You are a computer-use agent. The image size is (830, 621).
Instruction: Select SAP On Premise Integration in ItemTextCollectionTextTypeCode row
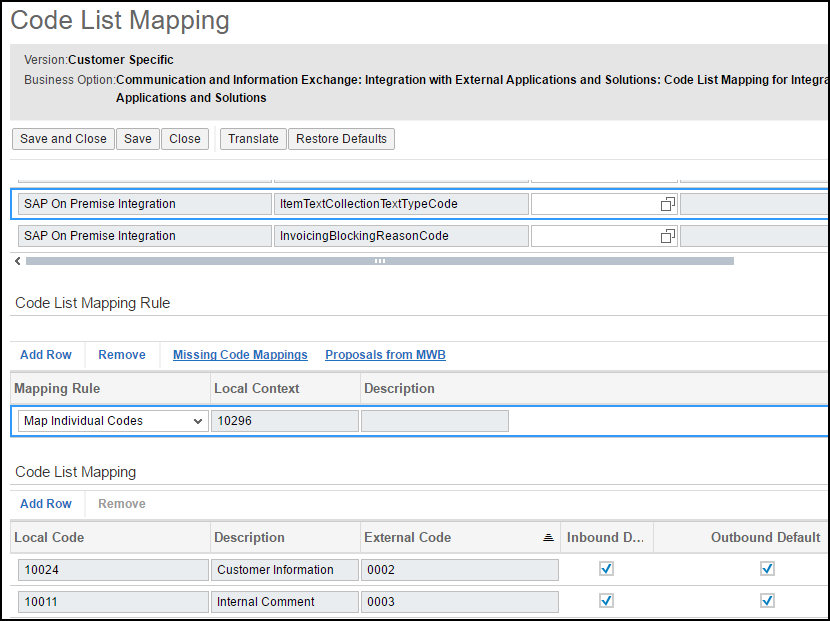coord(145,204)
